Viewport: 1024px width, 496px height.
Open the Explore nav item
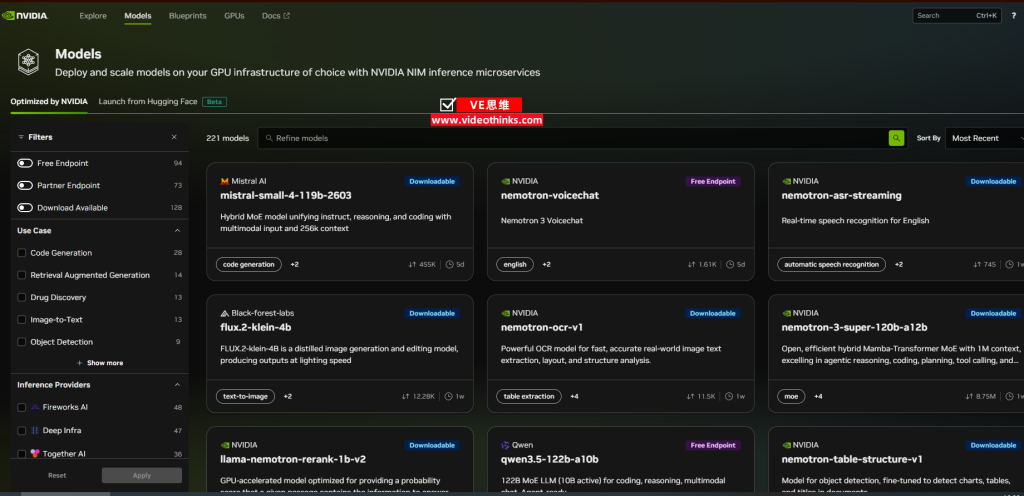pos(93,16)
